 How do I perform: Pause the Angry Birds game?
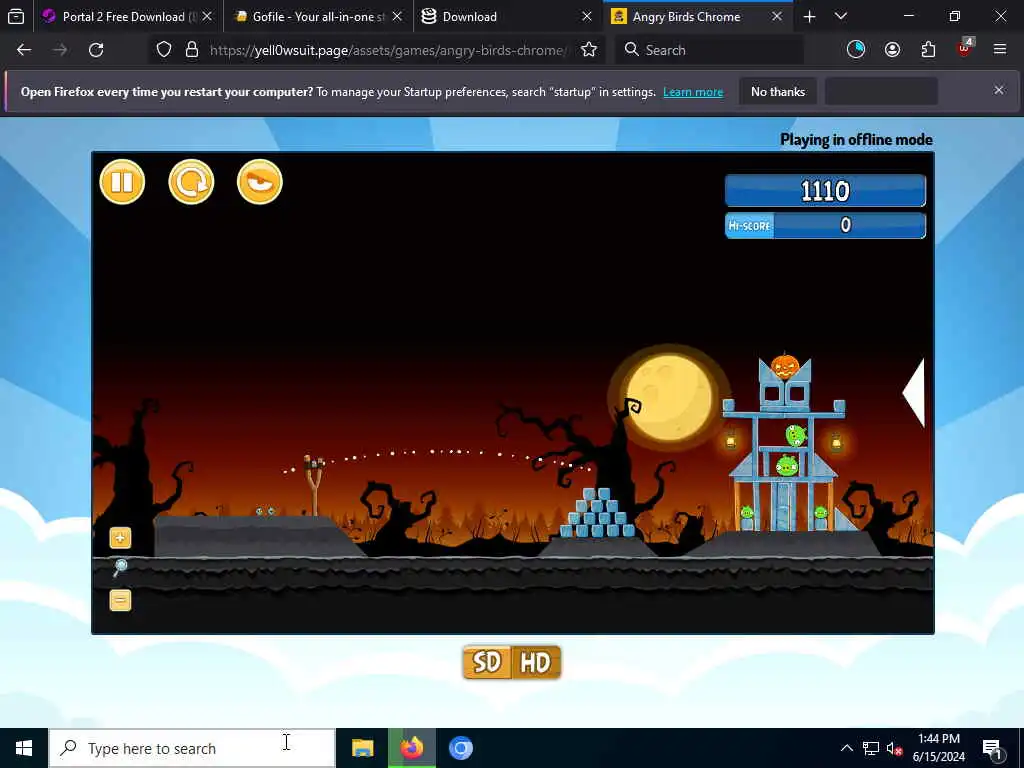(122, 182)
